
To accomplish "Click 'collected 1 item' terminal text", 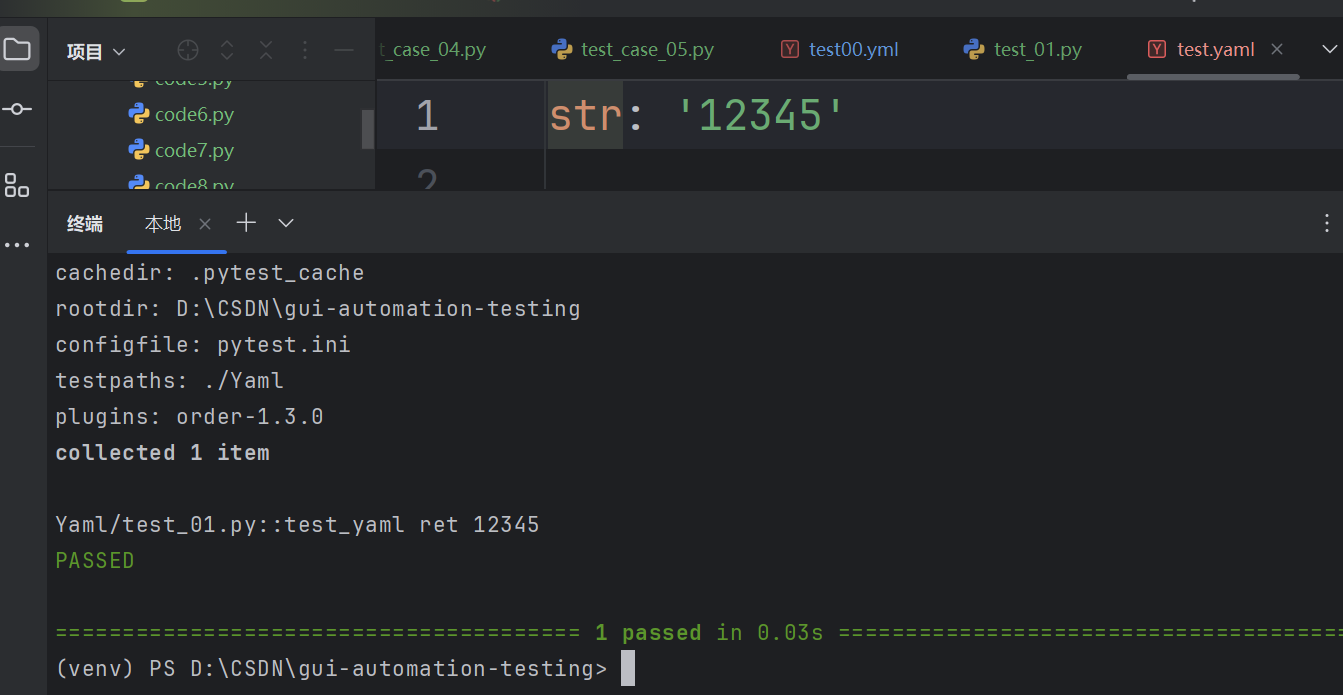I will pos(163,453).
